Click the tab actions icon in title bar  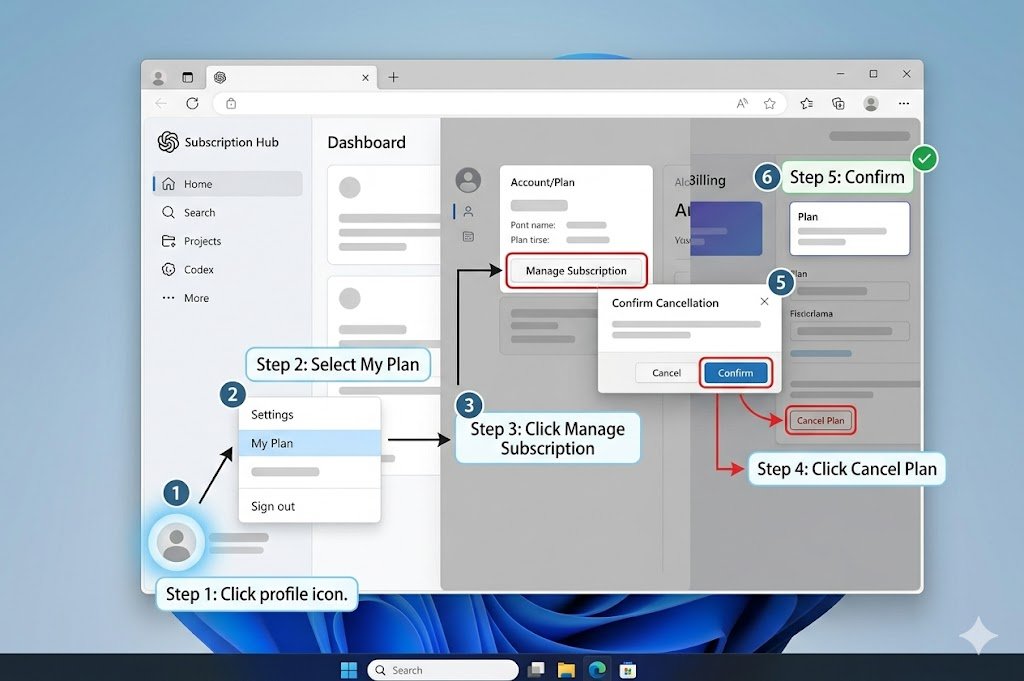click(187, 77)
